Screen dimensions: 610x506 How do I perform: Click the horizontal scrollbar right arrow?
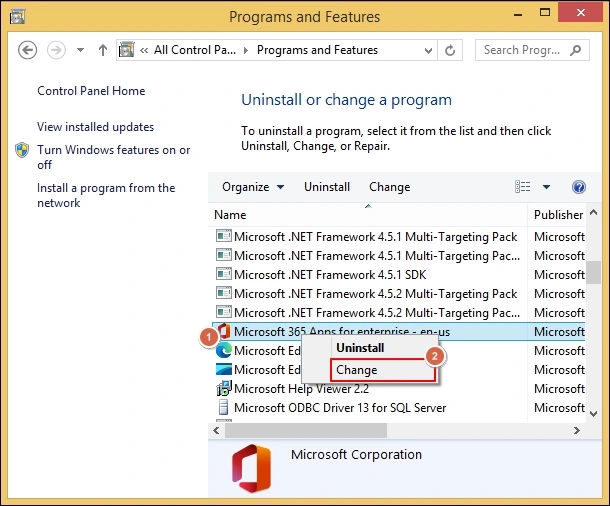[577, 430]
